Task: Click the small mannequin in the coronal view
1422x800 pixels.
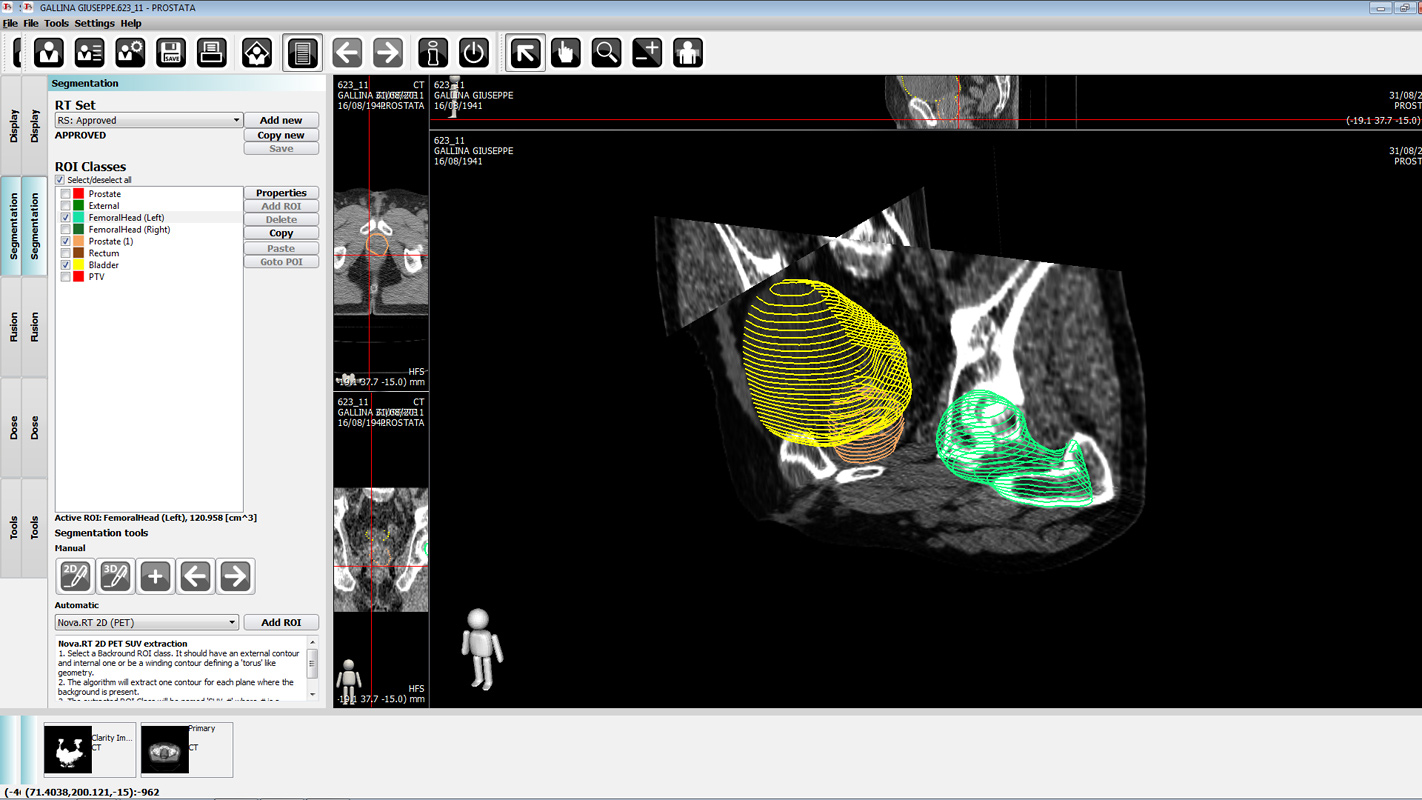Action: click(x=348, y=680)
